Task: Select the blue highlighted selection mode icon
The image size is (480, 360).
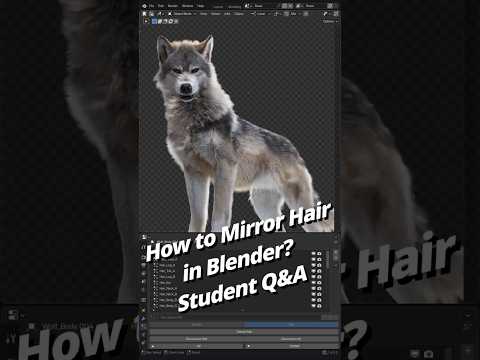Action: coord(155,21)
